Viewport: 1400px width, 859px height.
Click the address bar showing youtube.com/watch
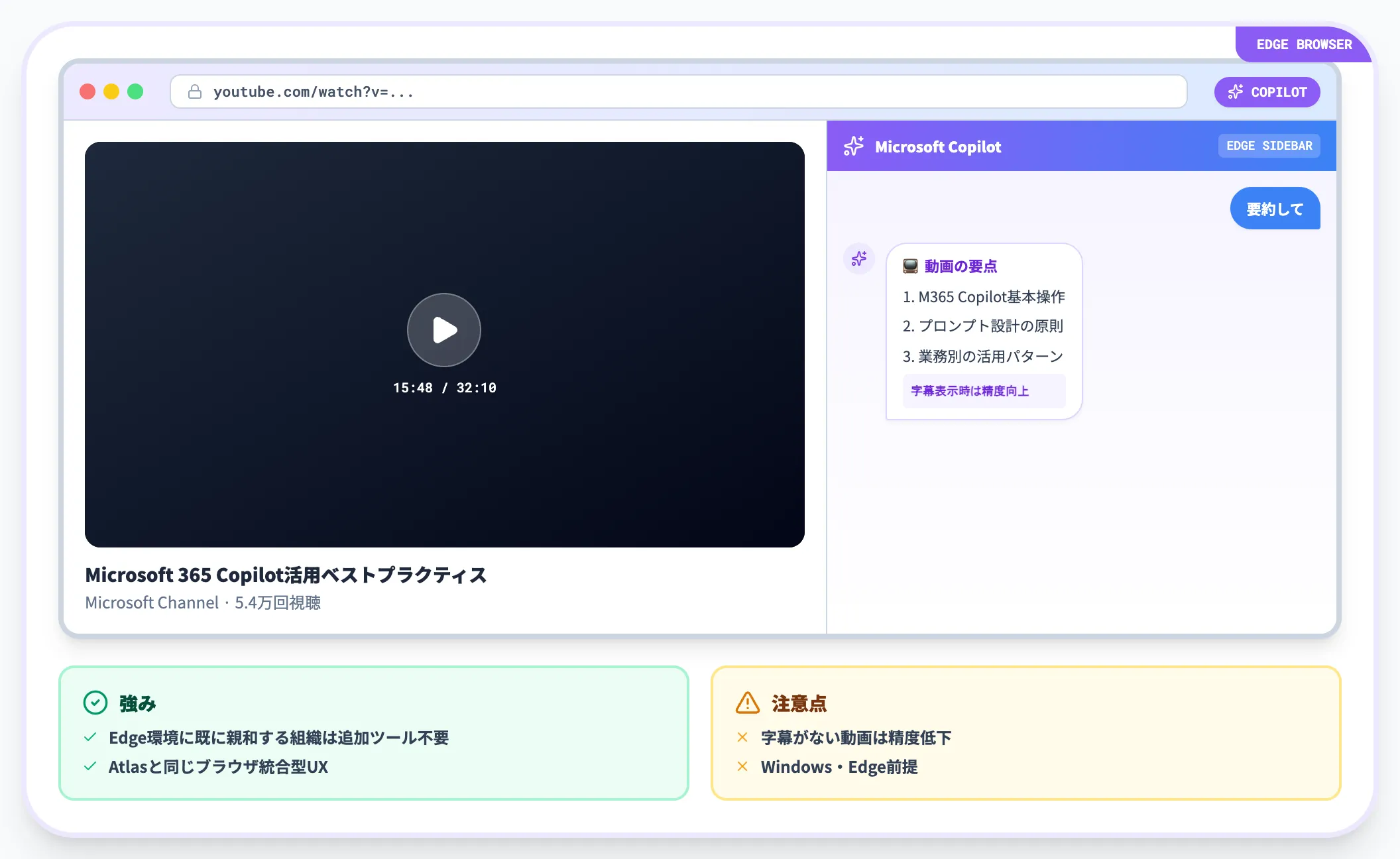point(678,91)
